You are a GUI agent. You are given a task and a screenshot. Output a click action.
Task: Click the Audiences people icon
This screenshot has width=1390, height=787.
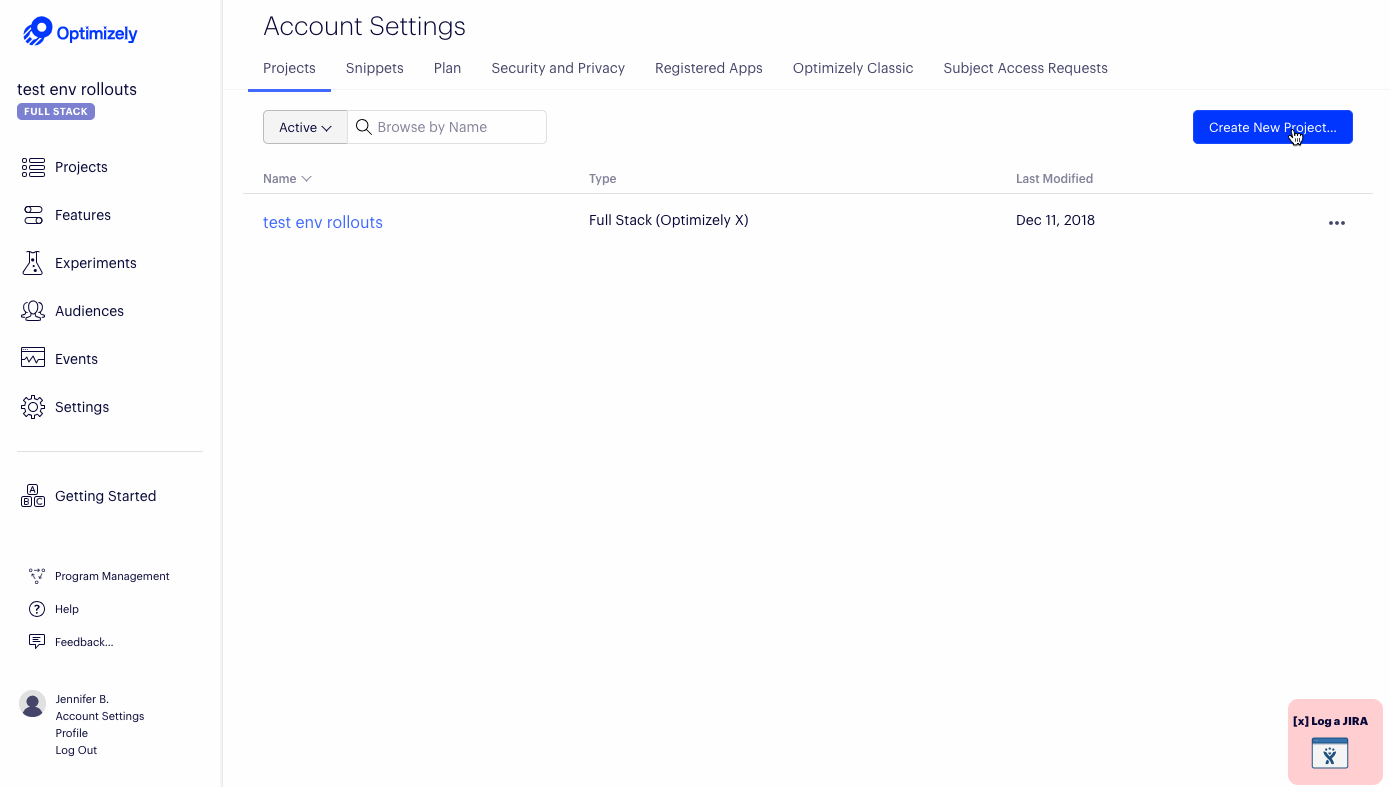tap(33, 311)
